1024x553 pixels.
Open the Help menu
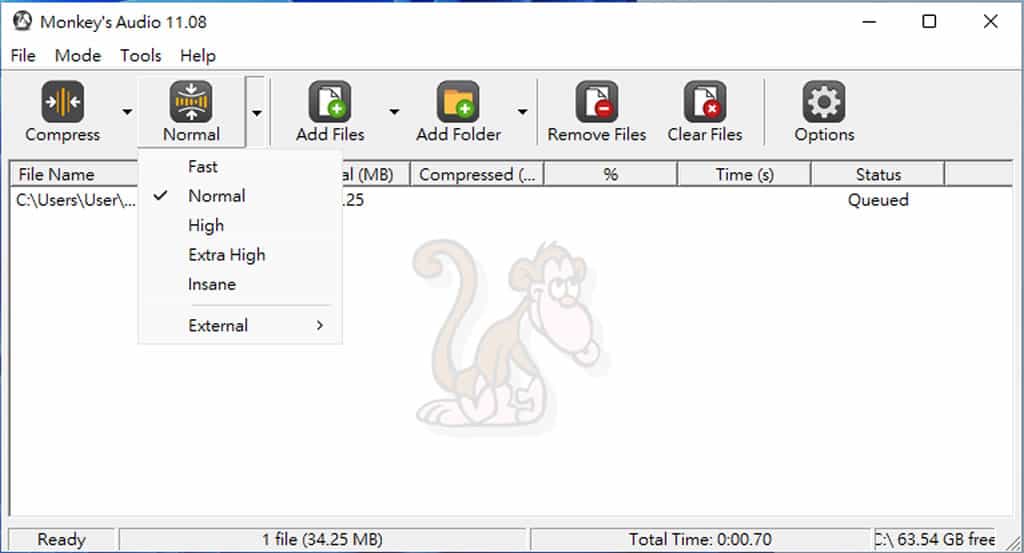click(198, 55)
